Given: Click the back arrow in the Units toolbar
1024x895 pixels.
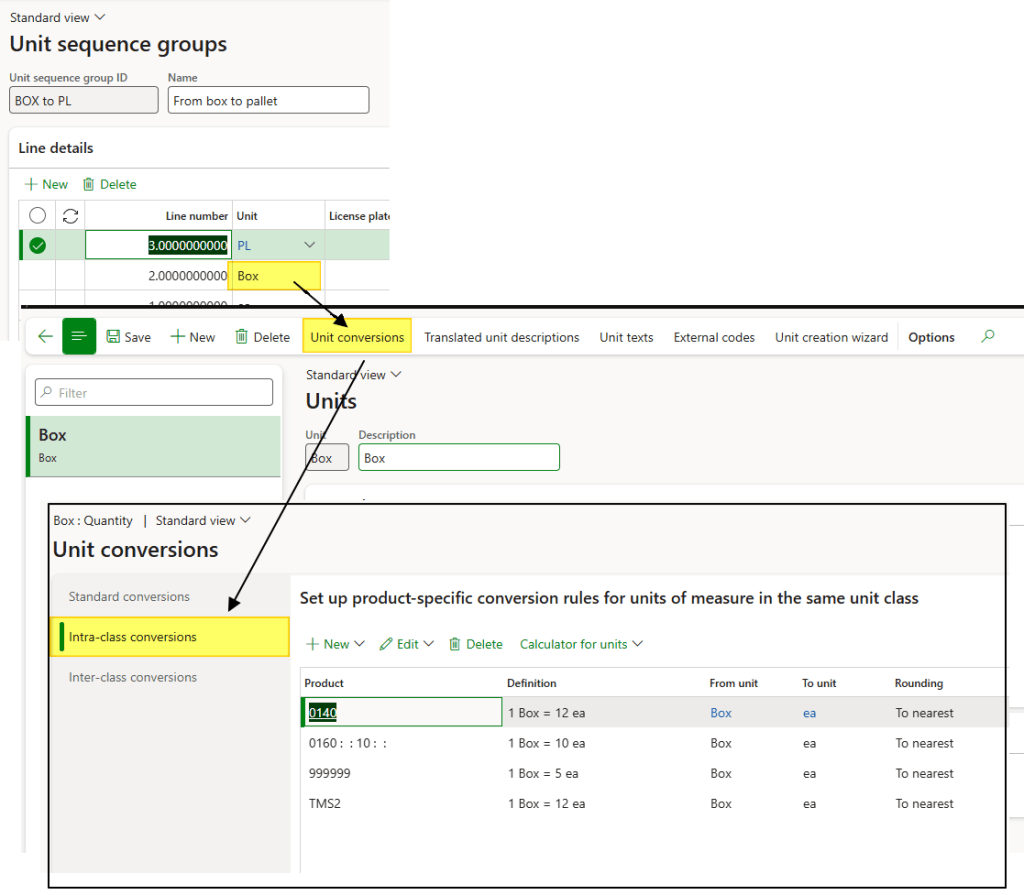Looking at the screenshot, I should [x=45, y=337].
